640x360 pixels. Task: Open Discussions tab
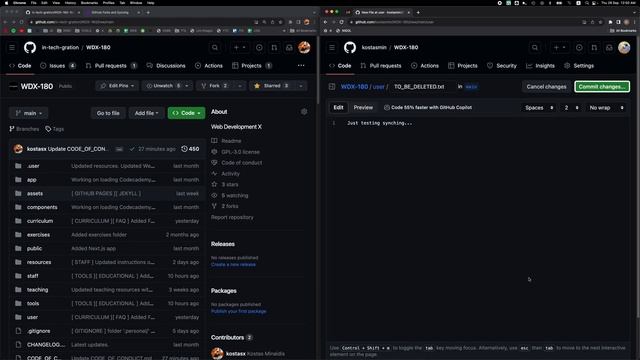166,66
